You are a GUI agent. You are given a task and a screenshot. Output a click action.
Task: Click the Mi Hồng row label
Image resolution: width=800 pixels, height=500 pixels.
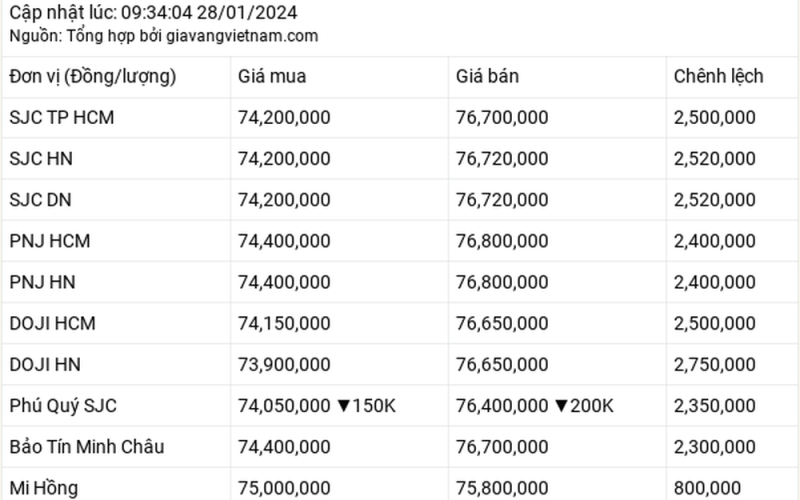pyautogui.click(x=43, y=488)
